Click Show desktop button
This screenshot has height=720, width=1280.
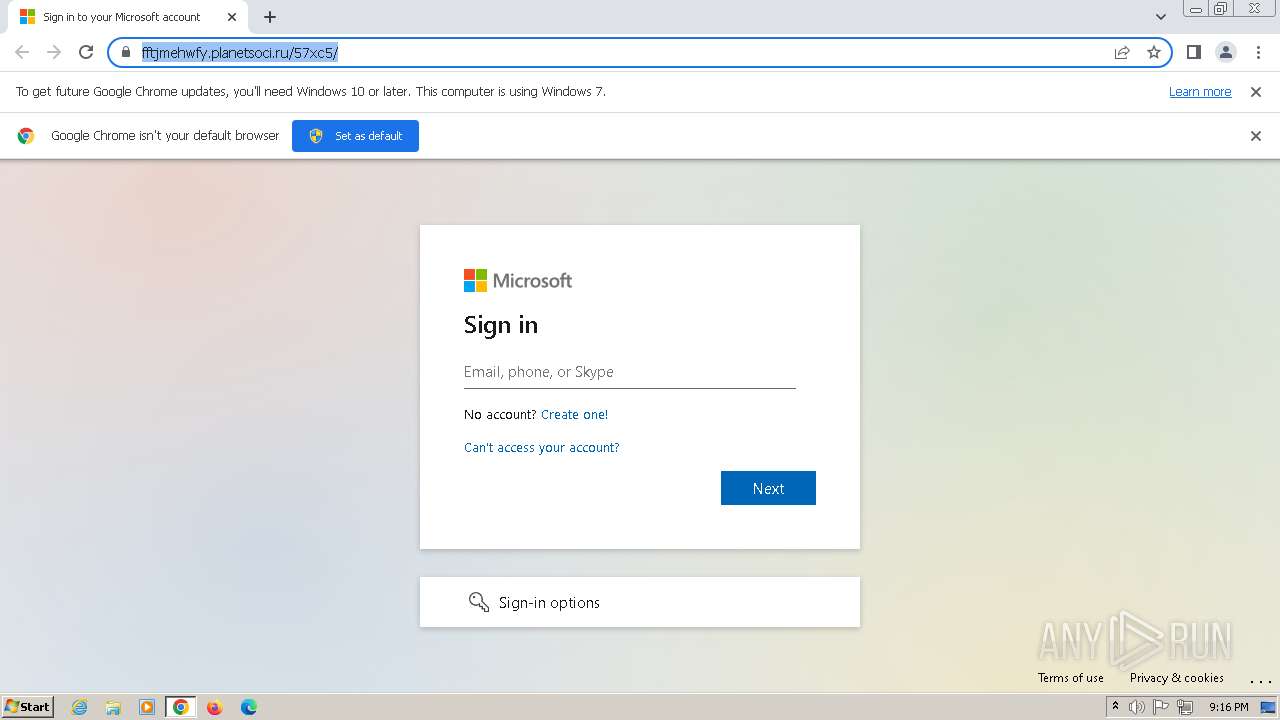point(1269,707)
